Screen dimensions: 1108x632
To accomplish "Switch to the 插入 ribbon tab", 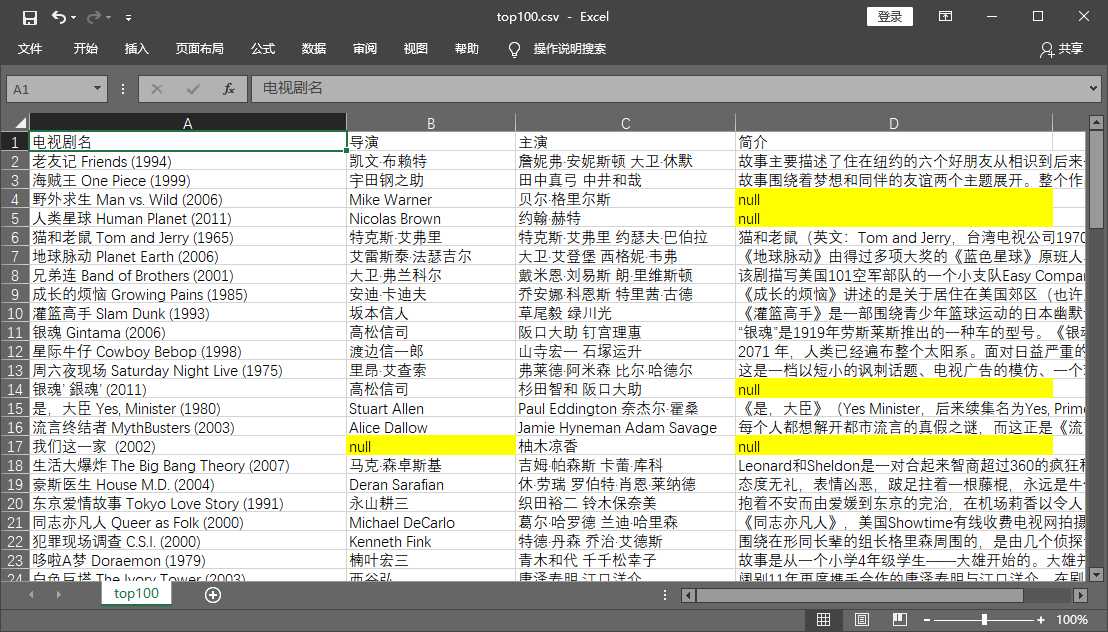I will coord(136,49).
